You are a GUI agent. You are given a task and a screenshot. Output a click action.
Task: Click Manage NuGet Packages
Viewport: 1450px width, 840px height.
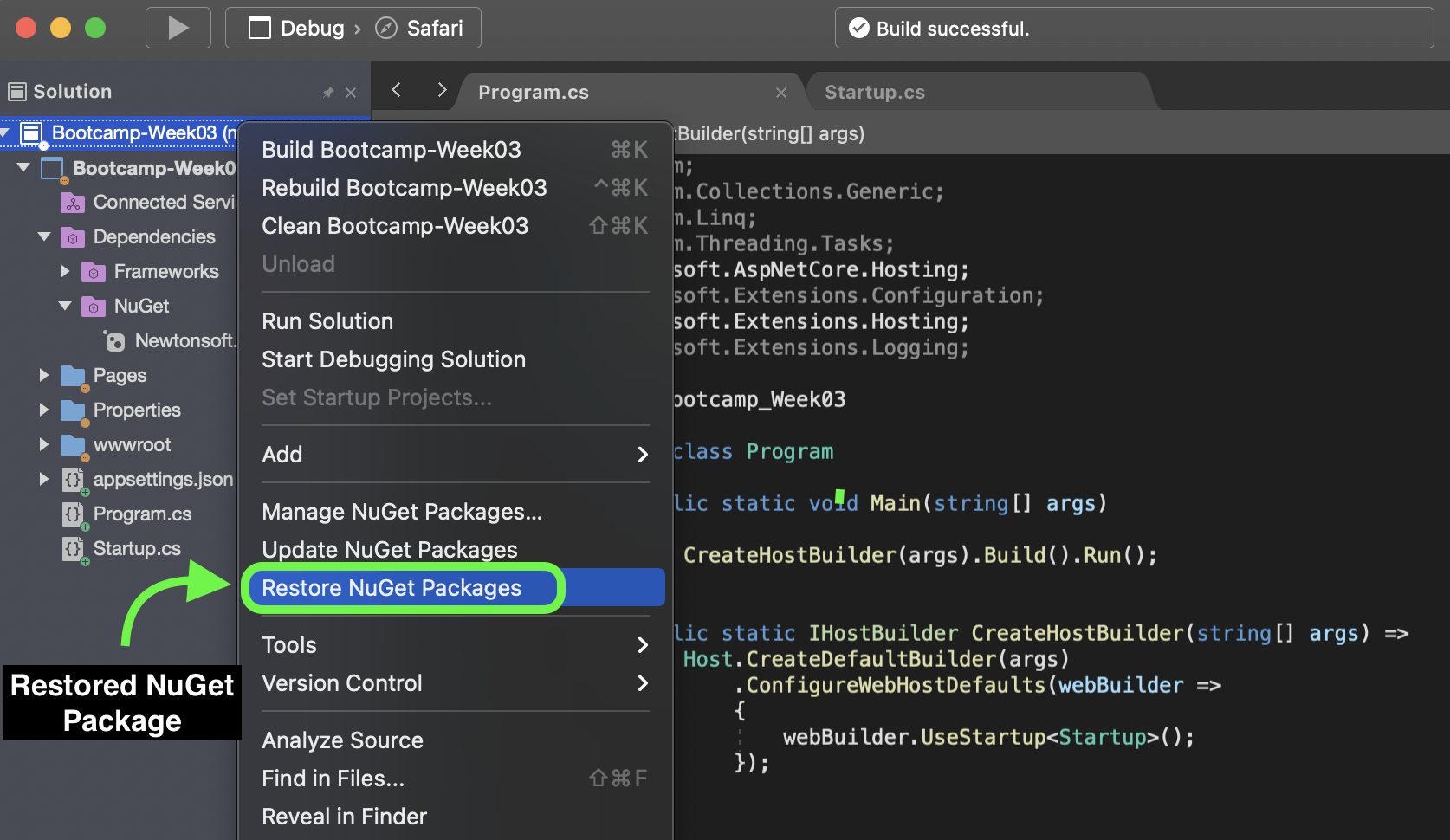402,511
